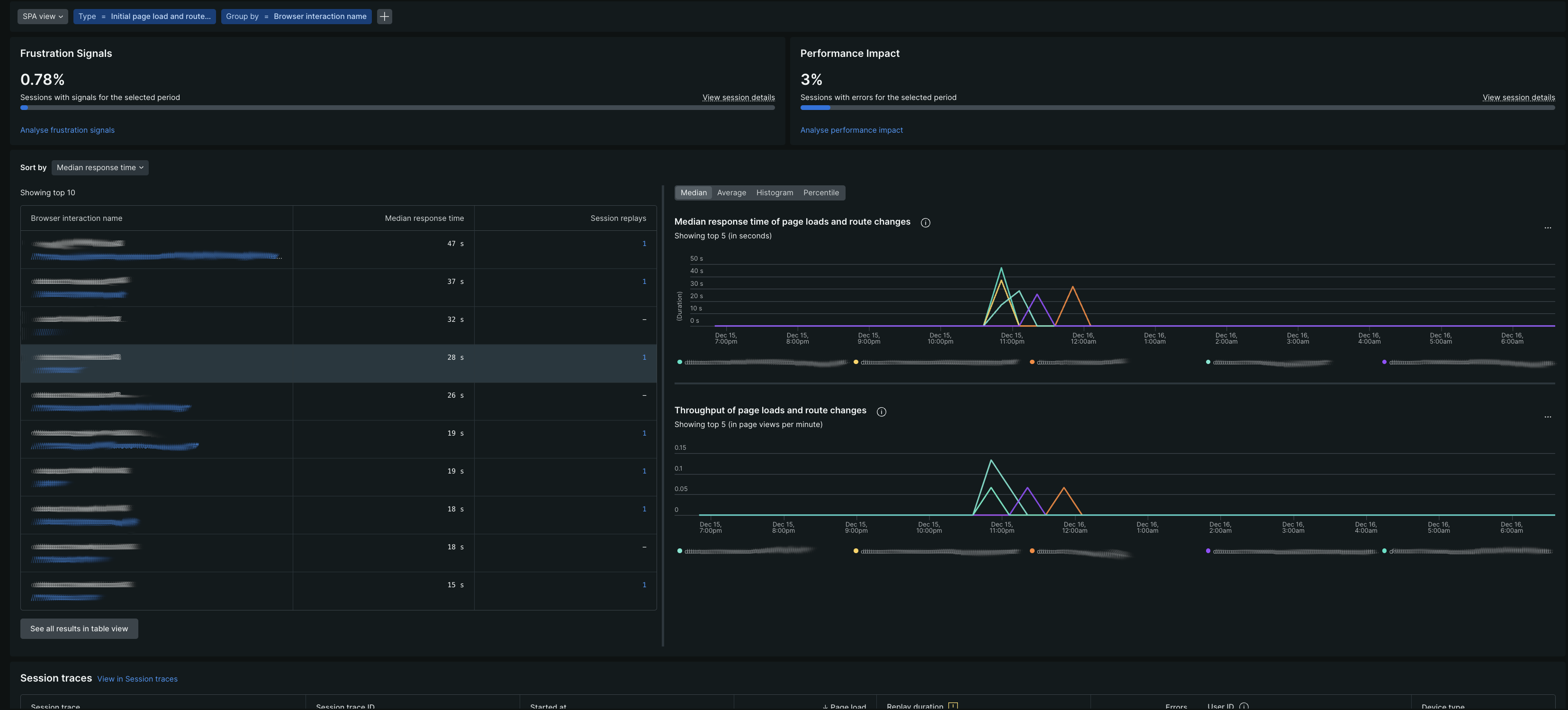Click See all results in table view
This screenshot has width=1568, height=710.
[79, 628]
